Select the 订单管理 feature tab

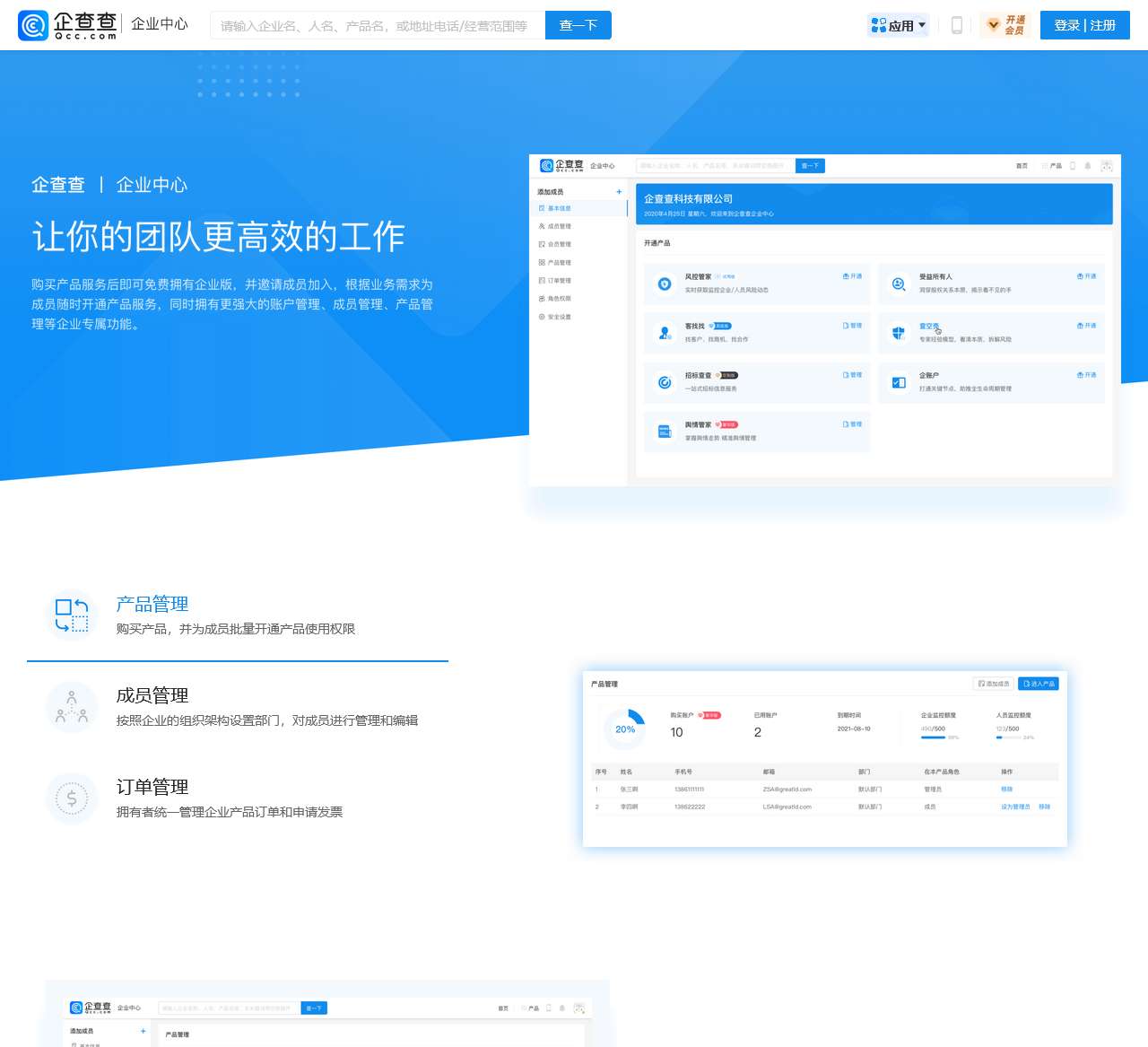click(238, 798)
